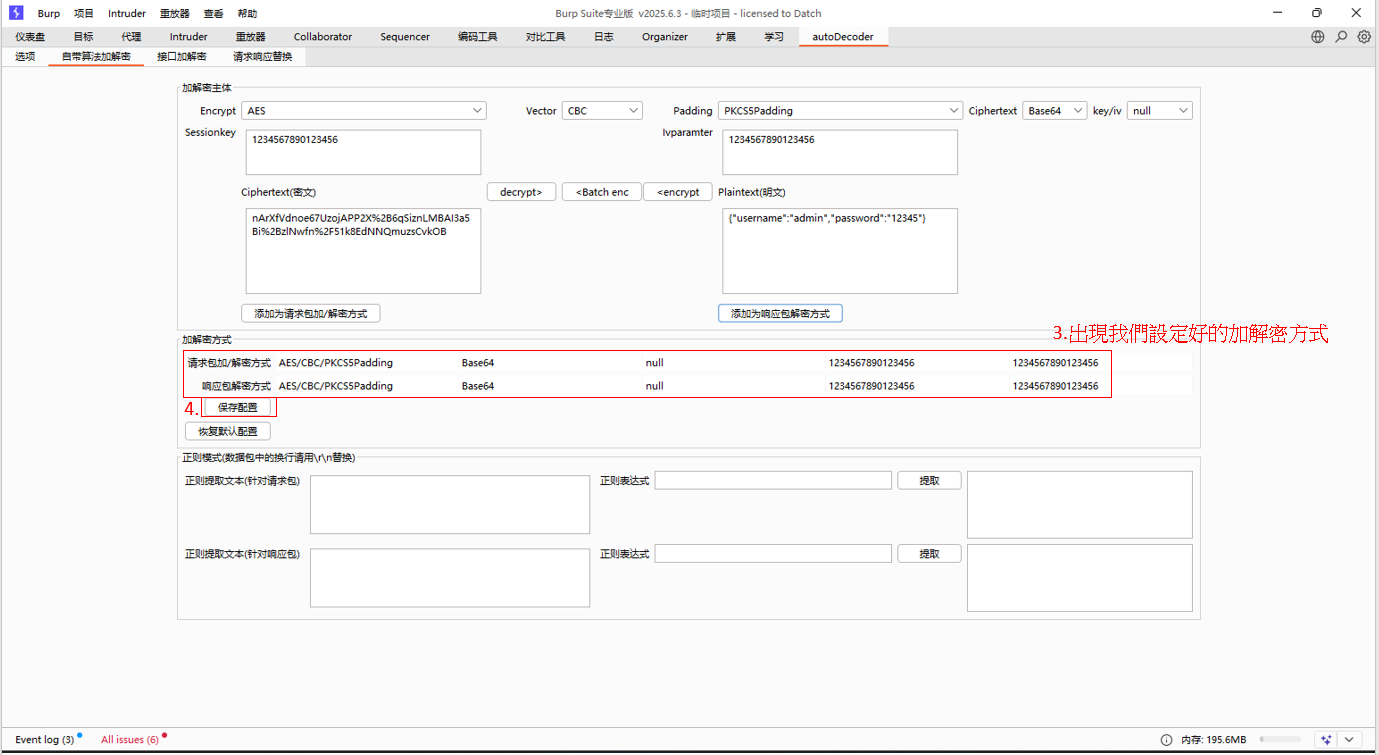Click 添加为响应包解密方式 button
Viewport: 1379px width, 755px height.
pyautogui.click(x=780, y=313)
